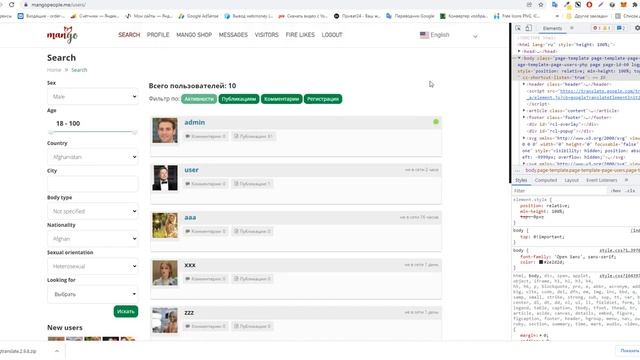Collapse the body node in the Elements tree
The height and width of the screenshot is (360, 640).
pyautogui.click(x=520, y=58)
